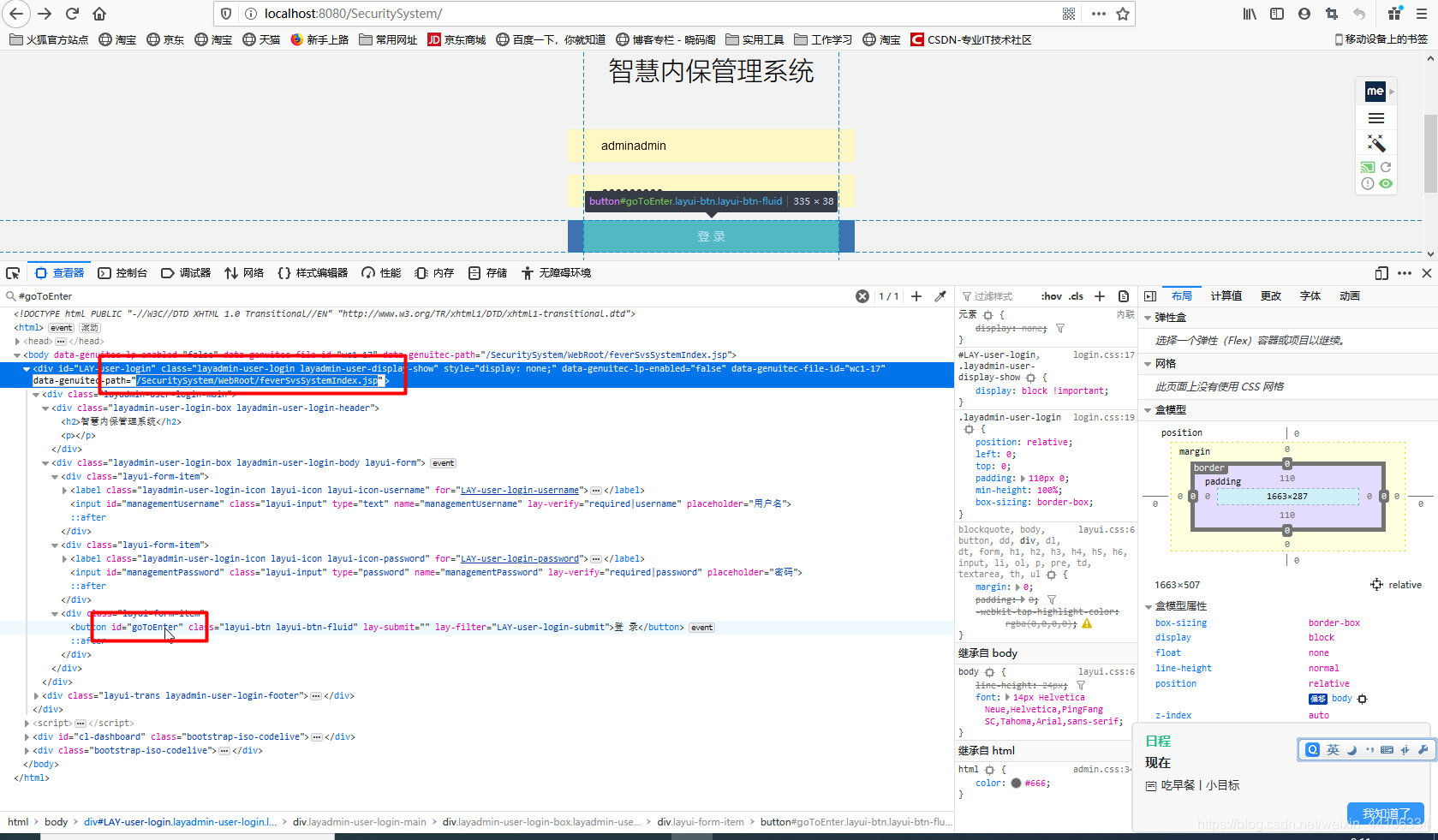Reload the current page
This screenshot has height=840, width=1438.
coord(72,14)
